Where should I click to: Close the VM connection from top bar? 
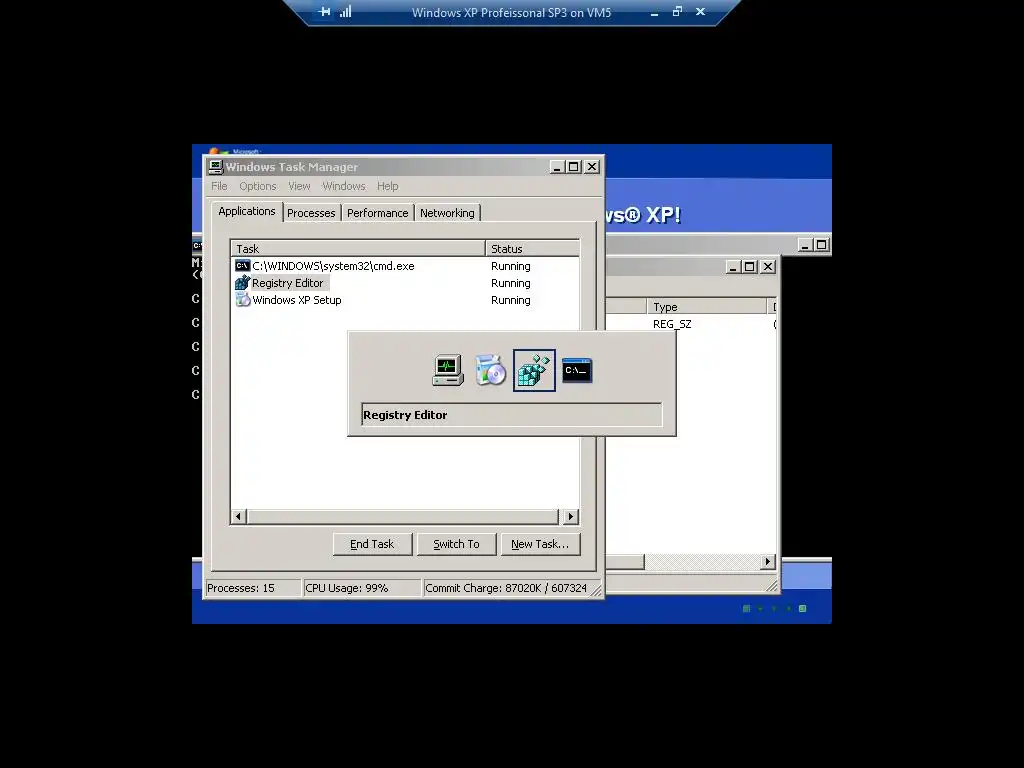pyautogui.click(x=701, y=12)
